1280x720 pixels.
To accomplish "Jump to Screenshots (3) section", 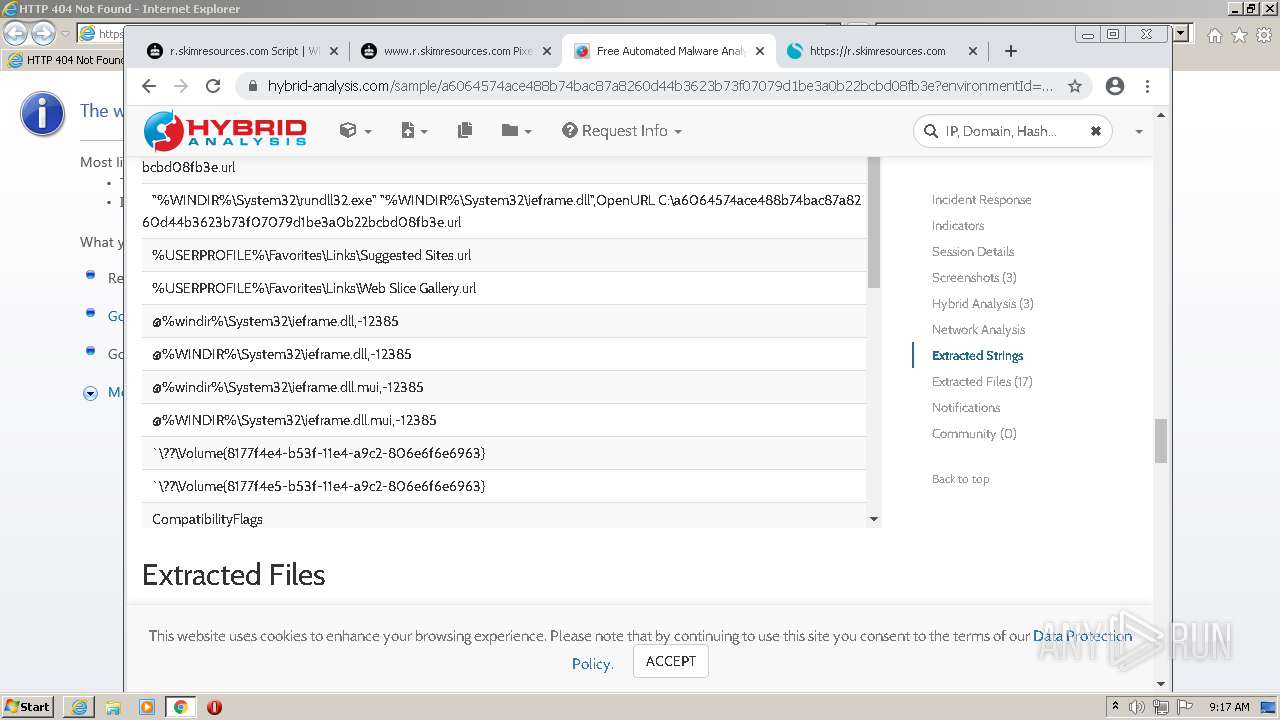I will click(974, 278).
